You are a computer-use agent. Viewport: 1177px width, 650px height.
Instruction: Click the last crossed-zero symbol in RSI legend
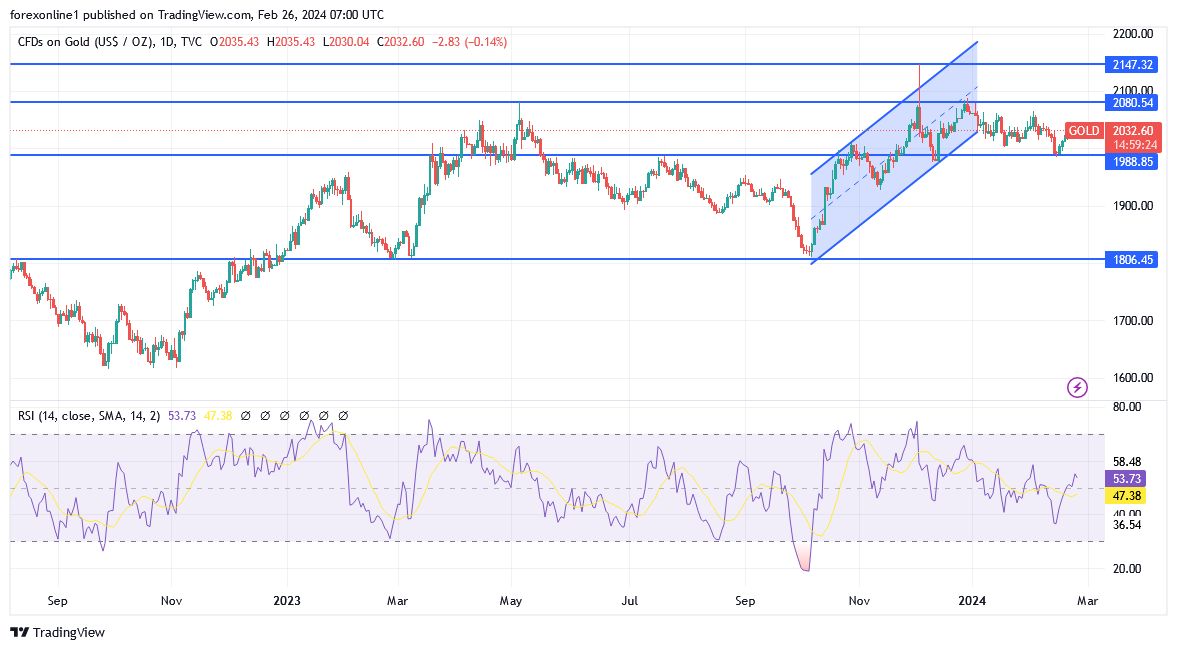[x=343, y=414]
